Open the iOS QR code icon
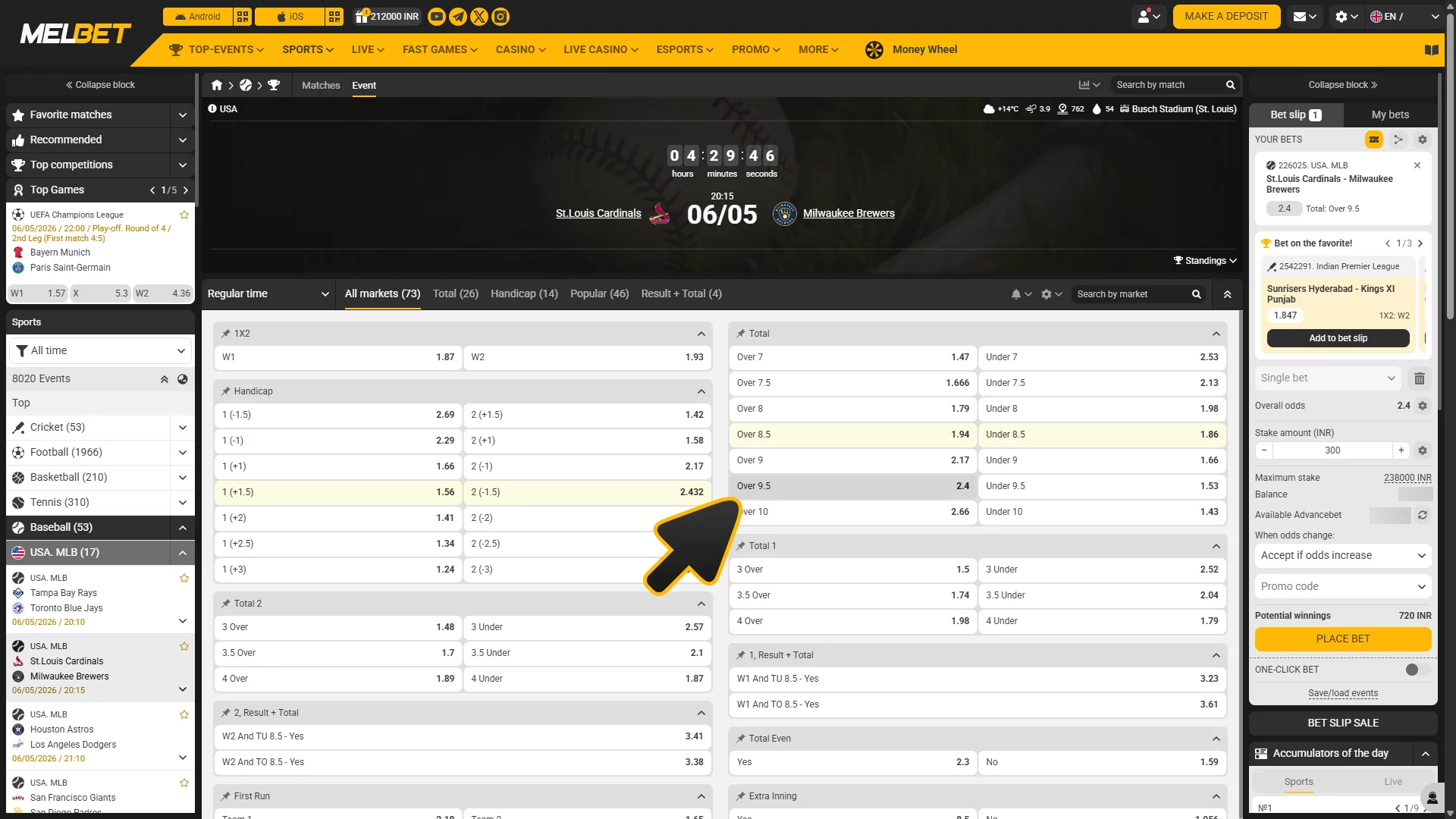Viewport: 1456px width, 819px height. [334, 17]
